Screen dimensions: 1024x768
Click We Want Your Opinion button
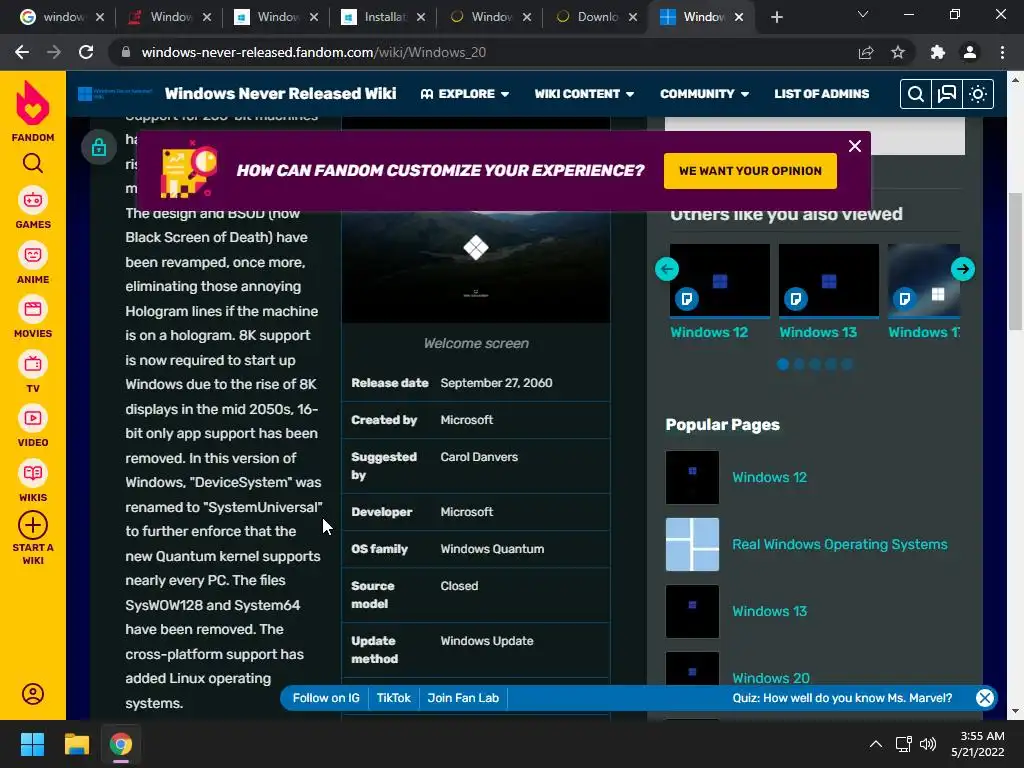[x=750, y=171]
